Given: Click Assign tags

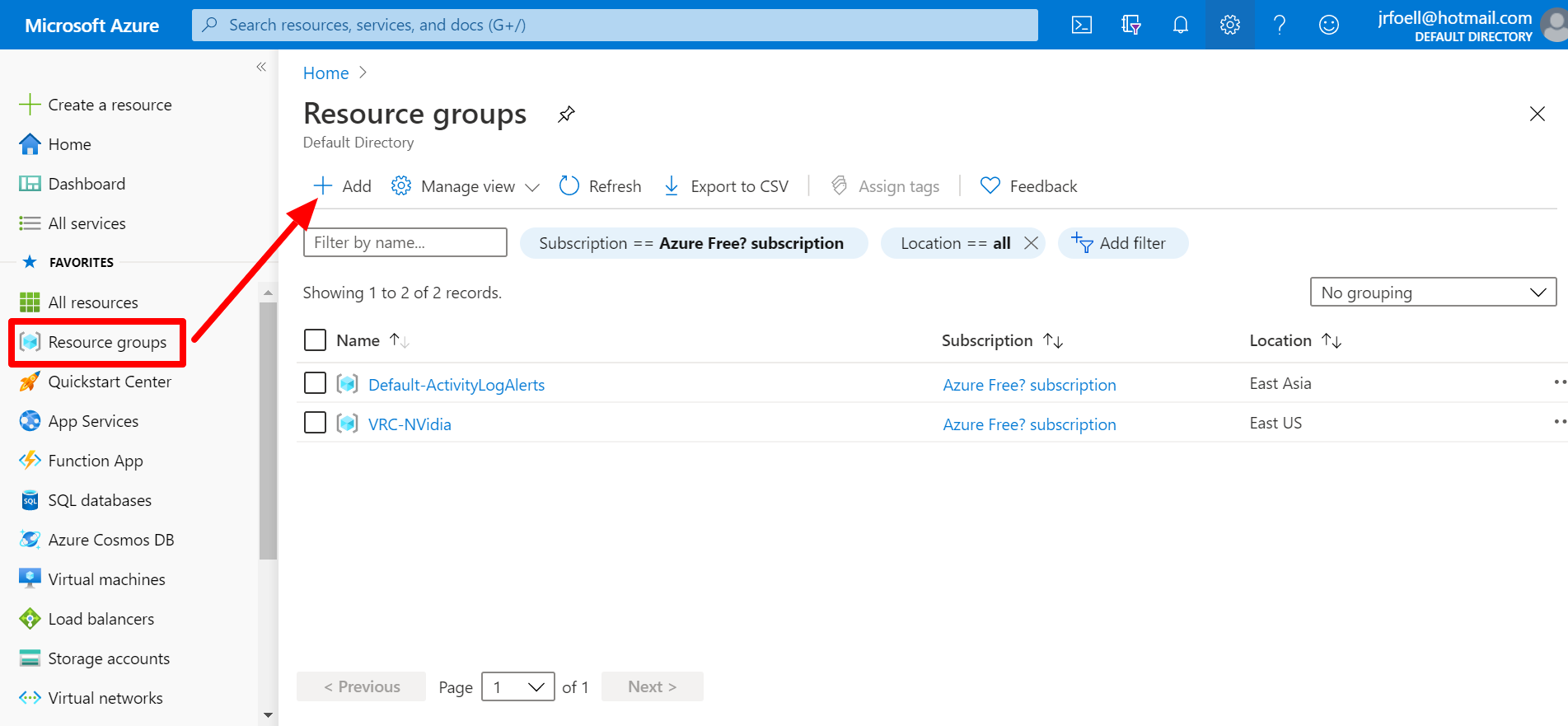Looking at the screenshot, I should [885, 186].
